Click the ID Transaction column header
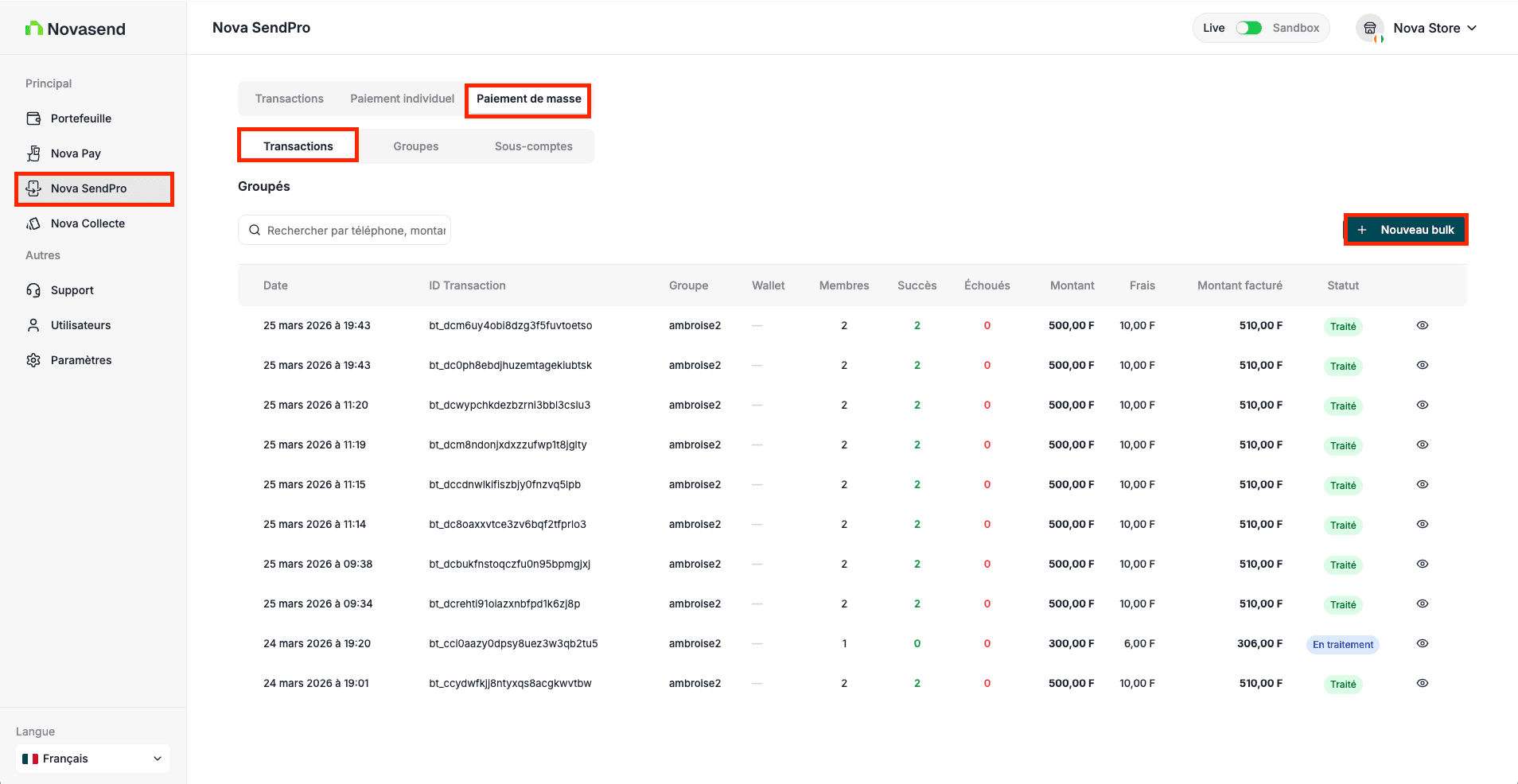Viewport: 1518px width, 784px height. 467,285
